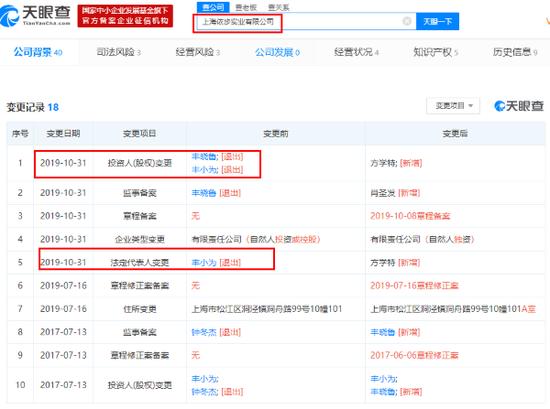Image resolution: width=550 pixels, height=409 pixels.
Task: Select the 查老板 search mode tab
Action: point(246,7)
